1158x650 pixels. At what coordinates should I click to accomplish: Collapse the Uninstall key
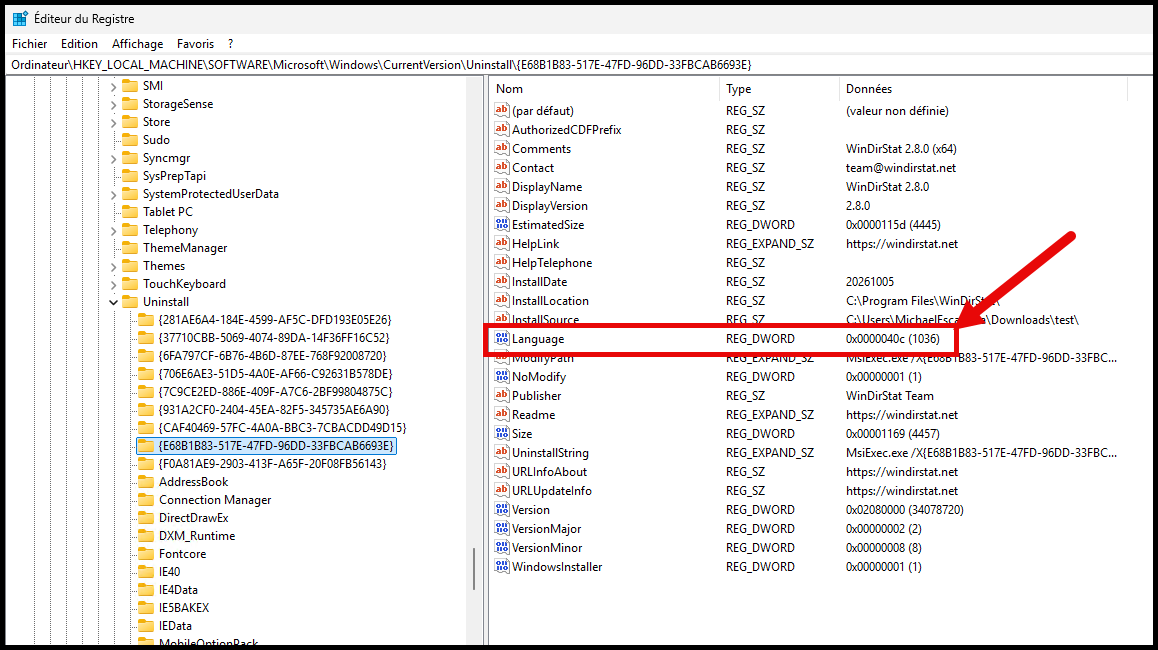click(114, 302)
